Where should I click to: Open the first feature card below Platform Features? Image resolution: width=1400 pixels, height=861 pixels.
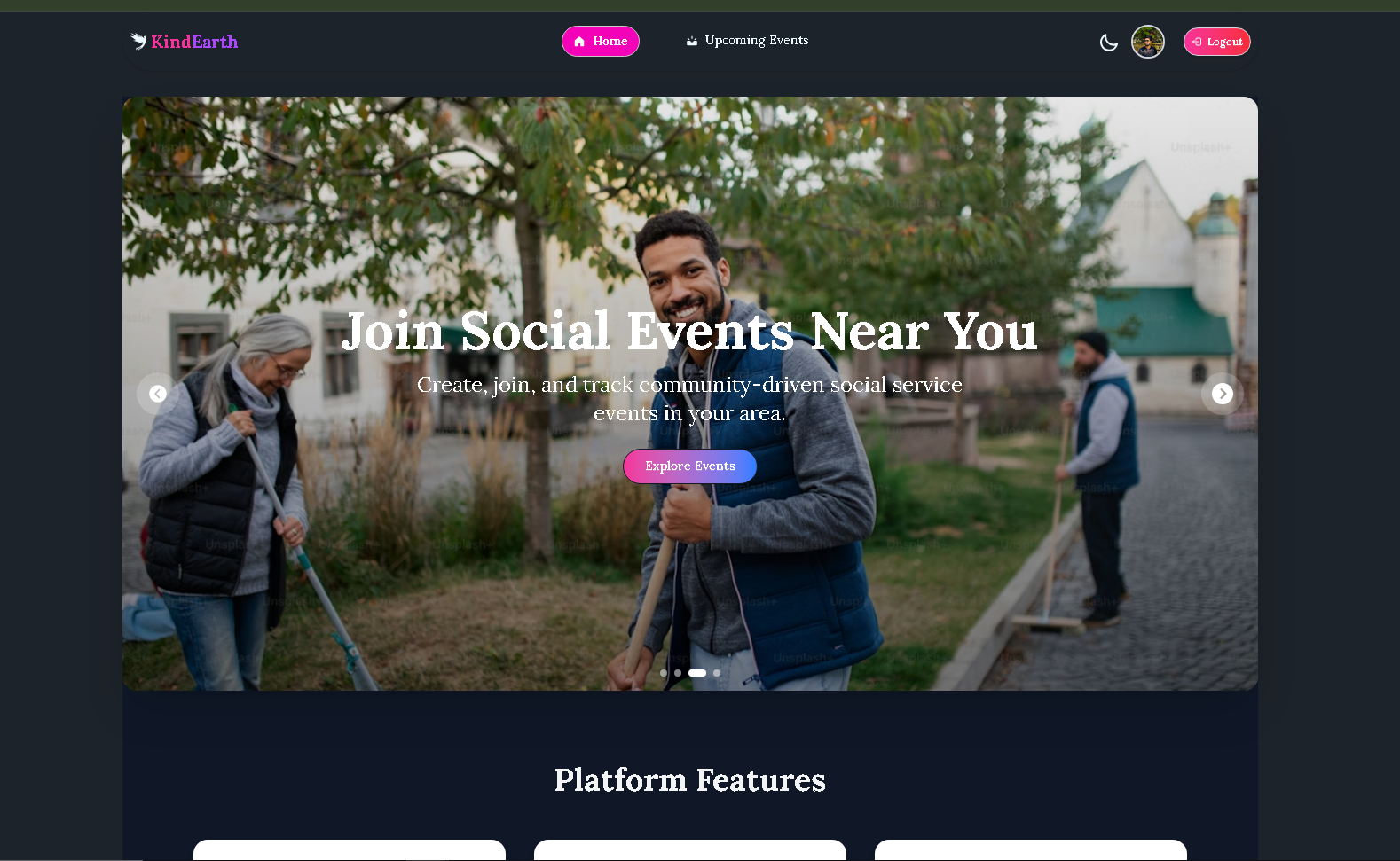tap(350, 849)
